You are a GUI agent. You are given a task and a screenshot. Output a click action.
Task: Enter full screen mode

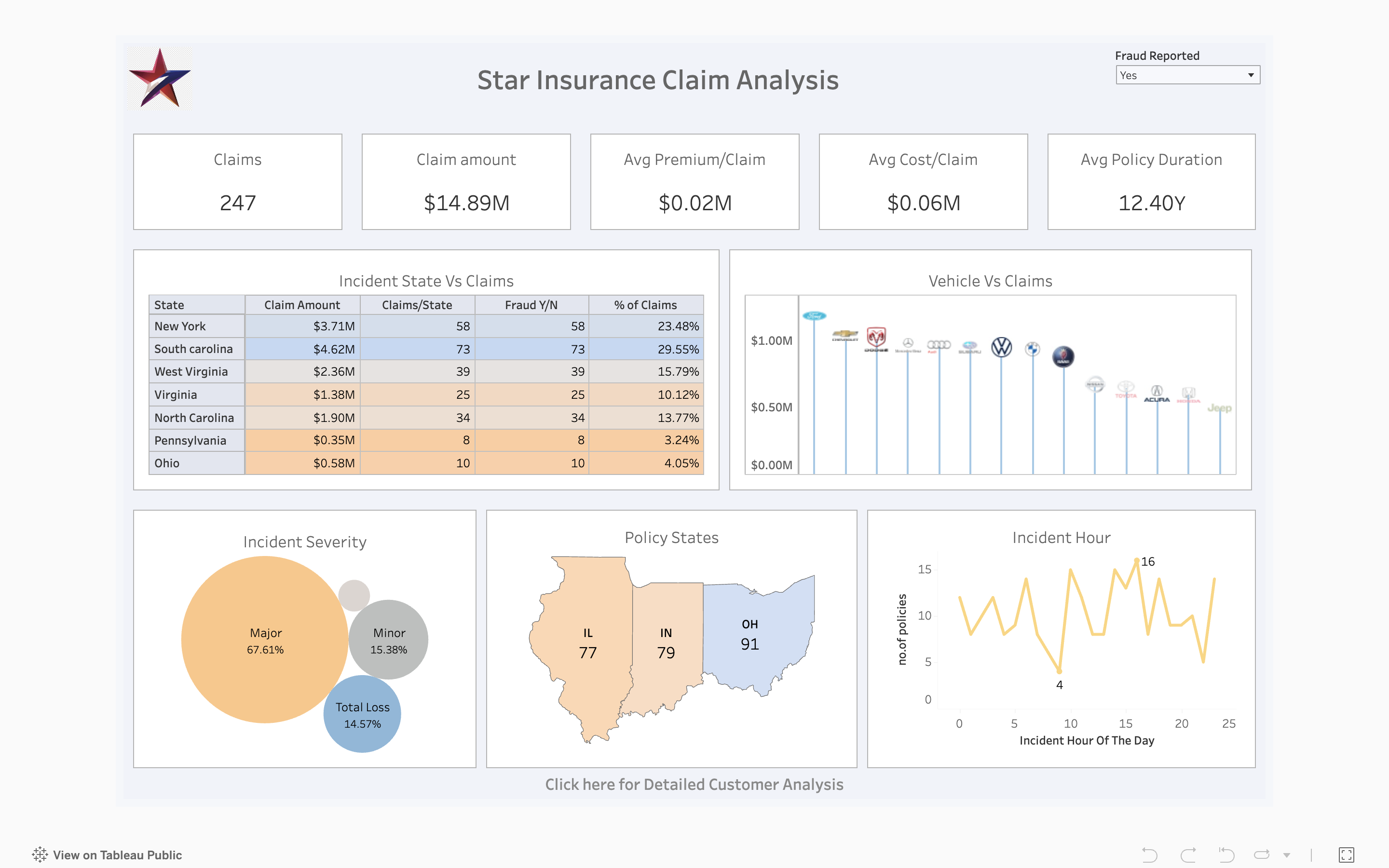coord(1346,855)
